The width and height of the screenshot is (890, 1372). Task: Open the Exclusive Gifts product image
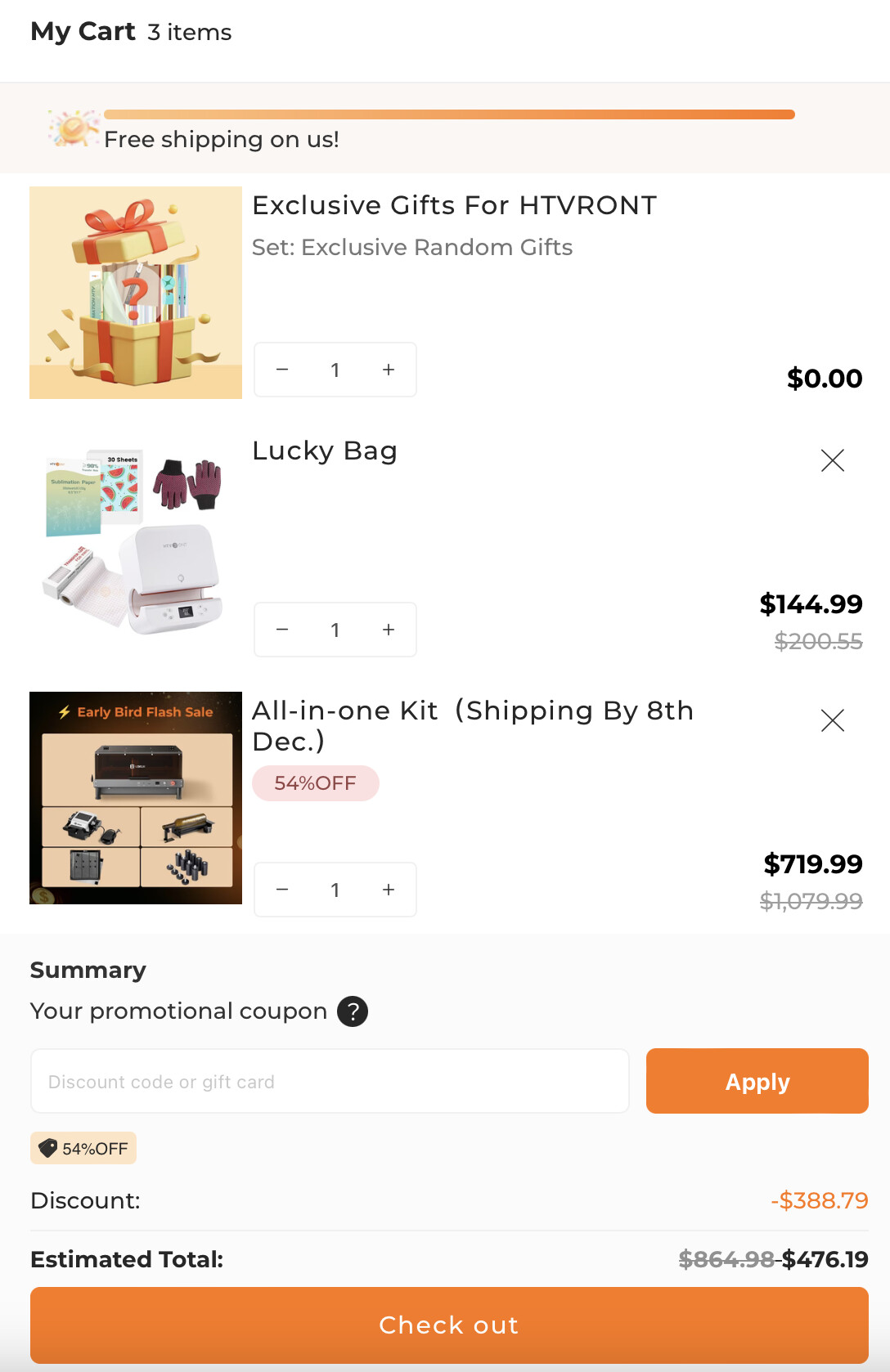pos(136,293)
